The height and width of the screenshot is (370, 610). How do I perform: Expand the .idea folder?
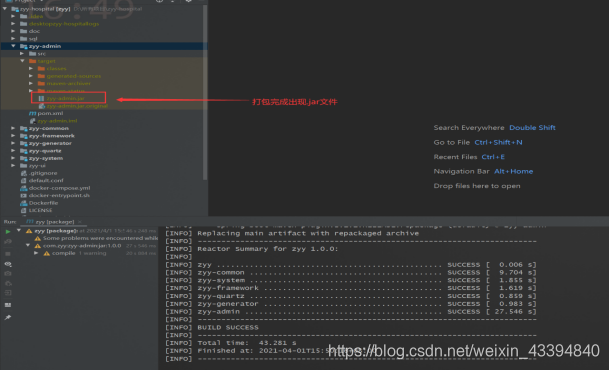click(13, 16)
